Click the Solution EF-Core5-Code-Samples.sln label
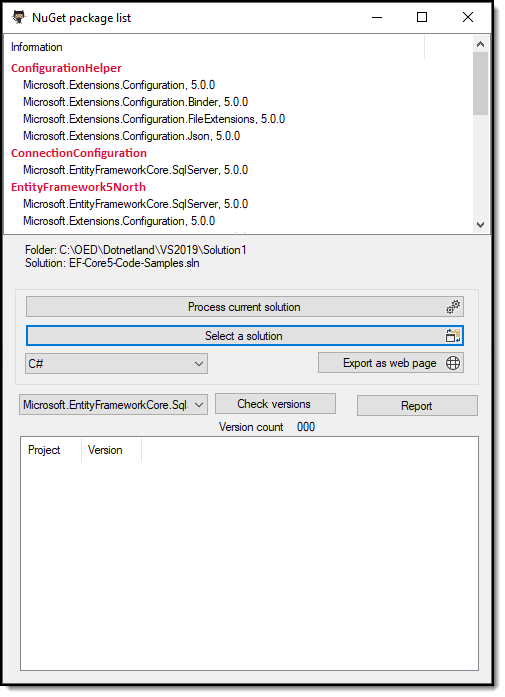Screen dimensions: 505x697 pos(112,263)
